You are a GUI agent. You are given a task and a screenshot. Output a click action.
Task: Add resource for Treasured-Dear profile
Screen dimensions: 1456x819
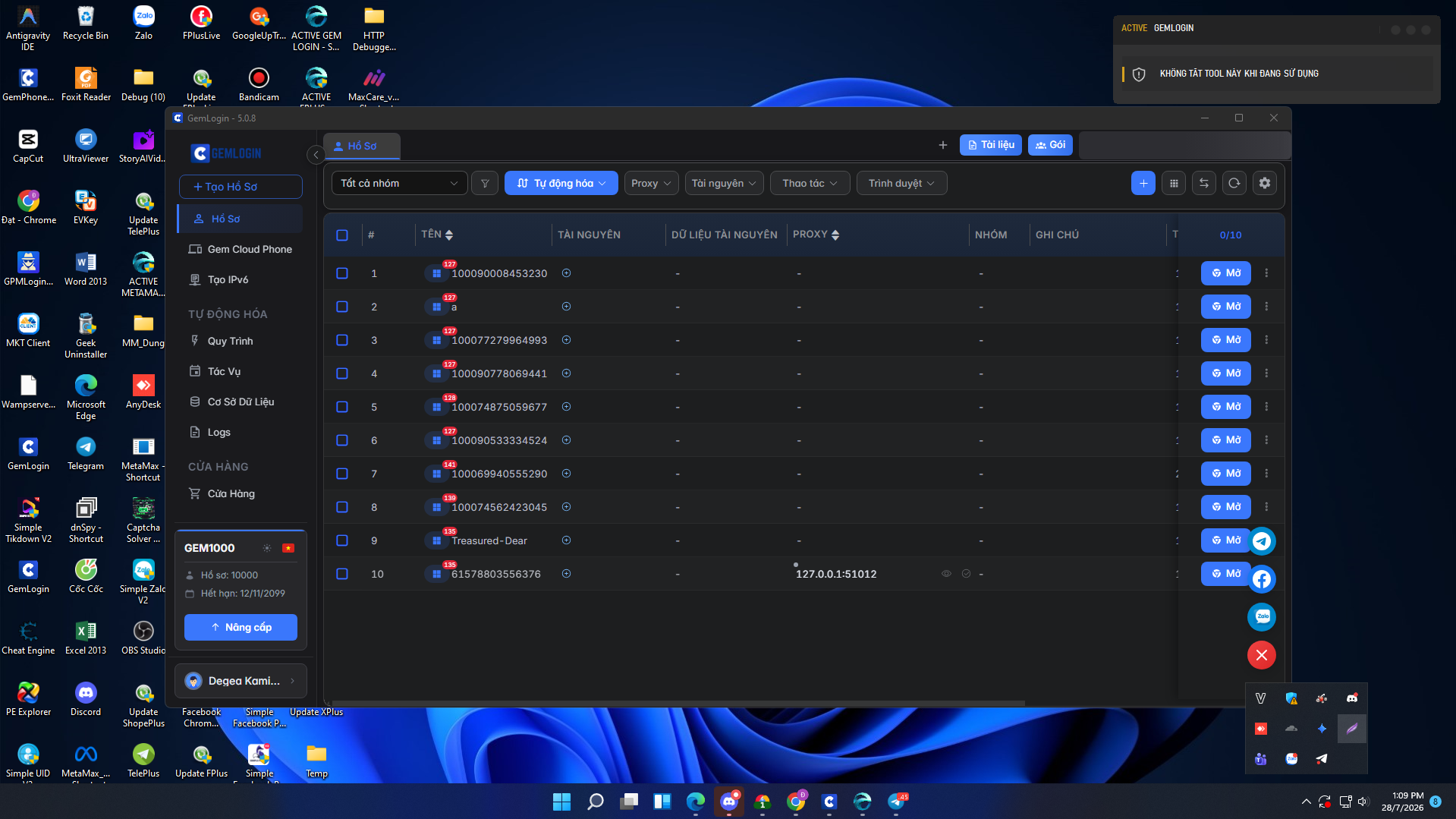pyautogui.click(x=566, y=540)
